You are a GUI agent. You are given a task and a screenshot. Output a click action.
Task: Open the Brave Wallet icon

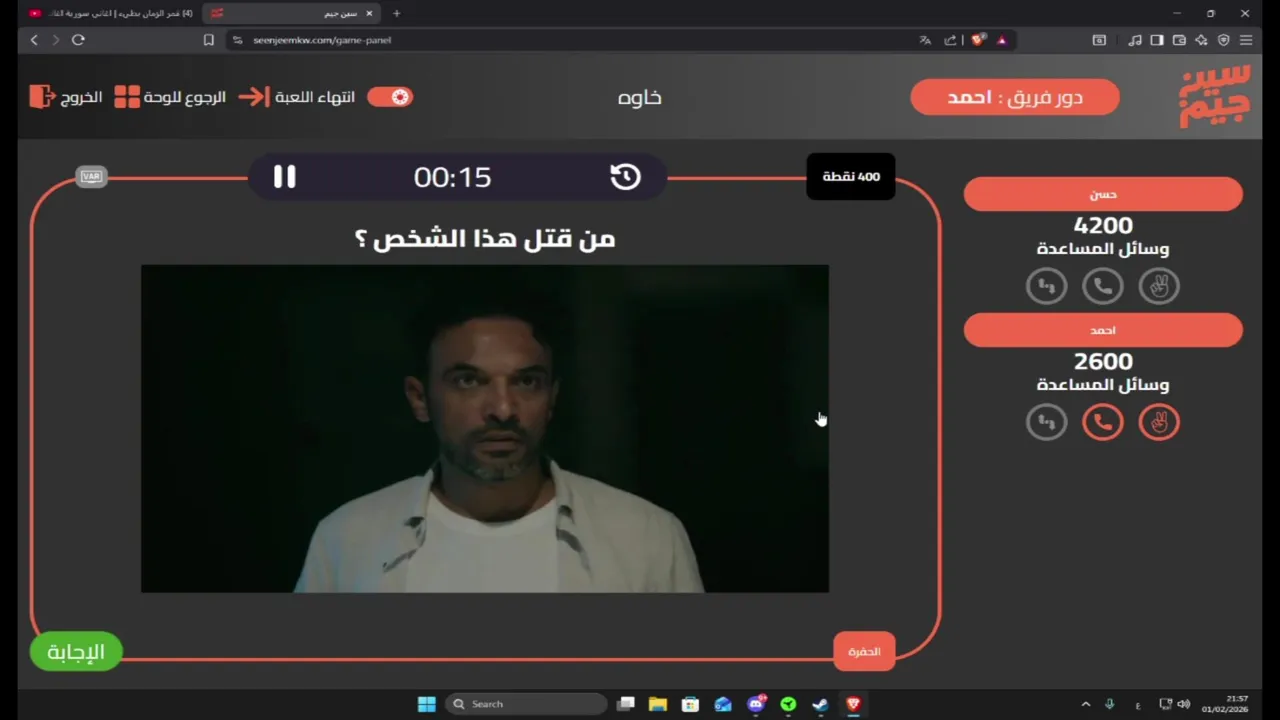click(1179, 40)
